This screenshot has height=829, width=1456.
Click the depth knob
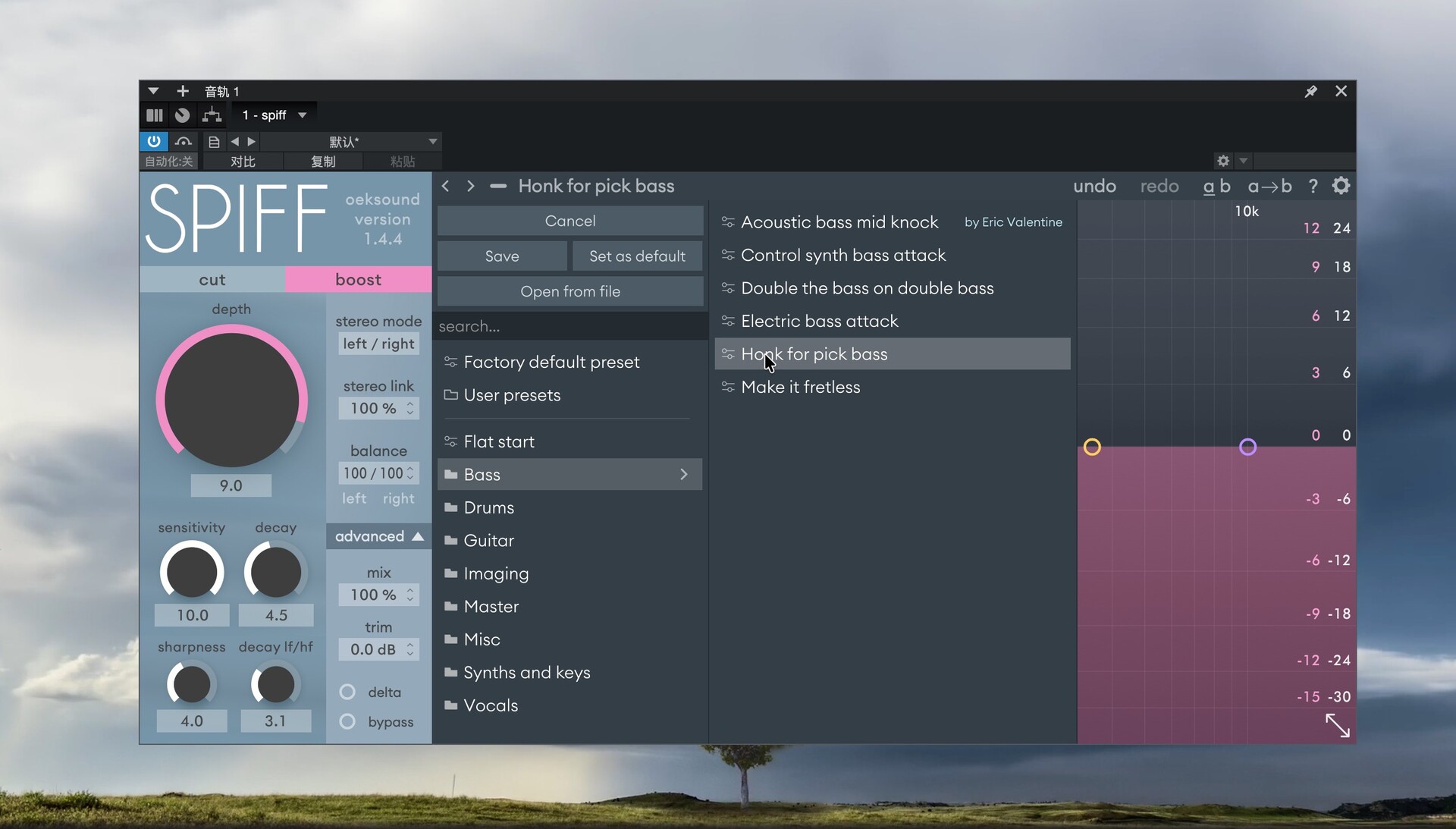click(231, 400)
